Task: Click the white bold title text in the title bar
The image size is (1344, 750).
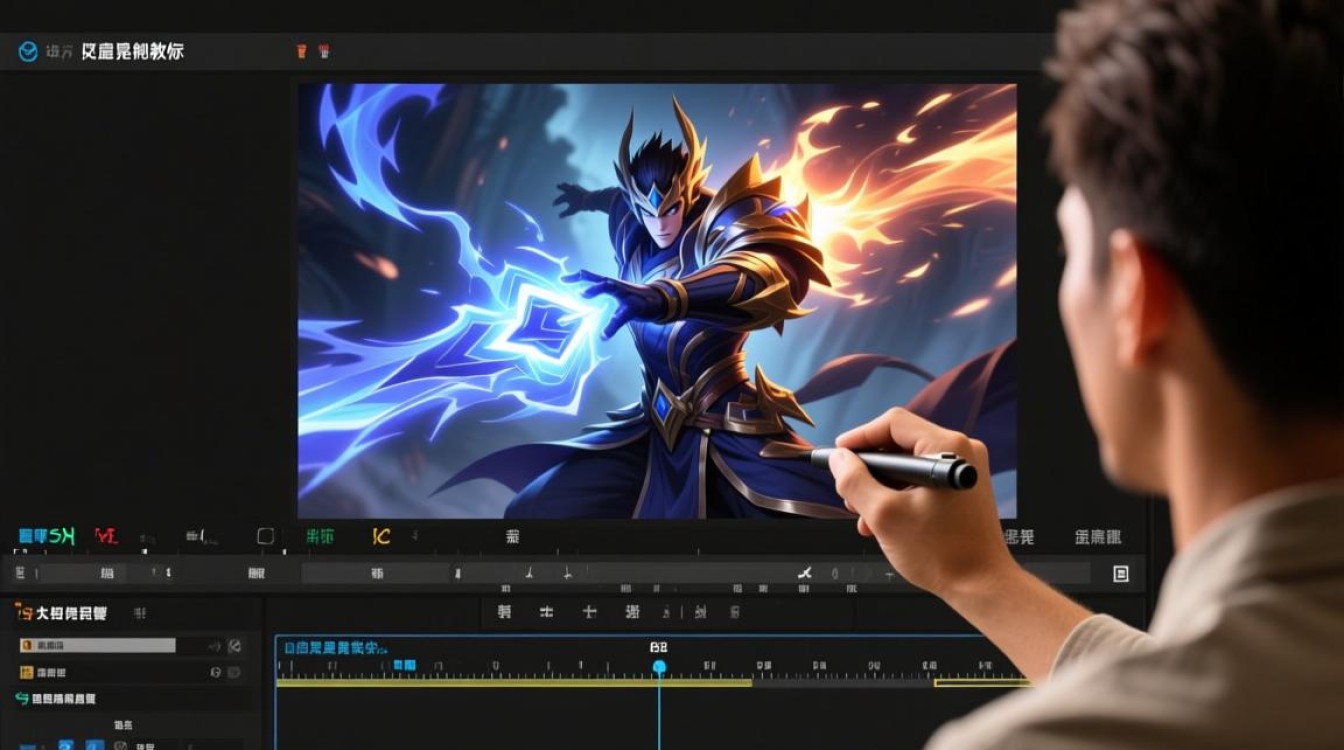Action: 132,51
